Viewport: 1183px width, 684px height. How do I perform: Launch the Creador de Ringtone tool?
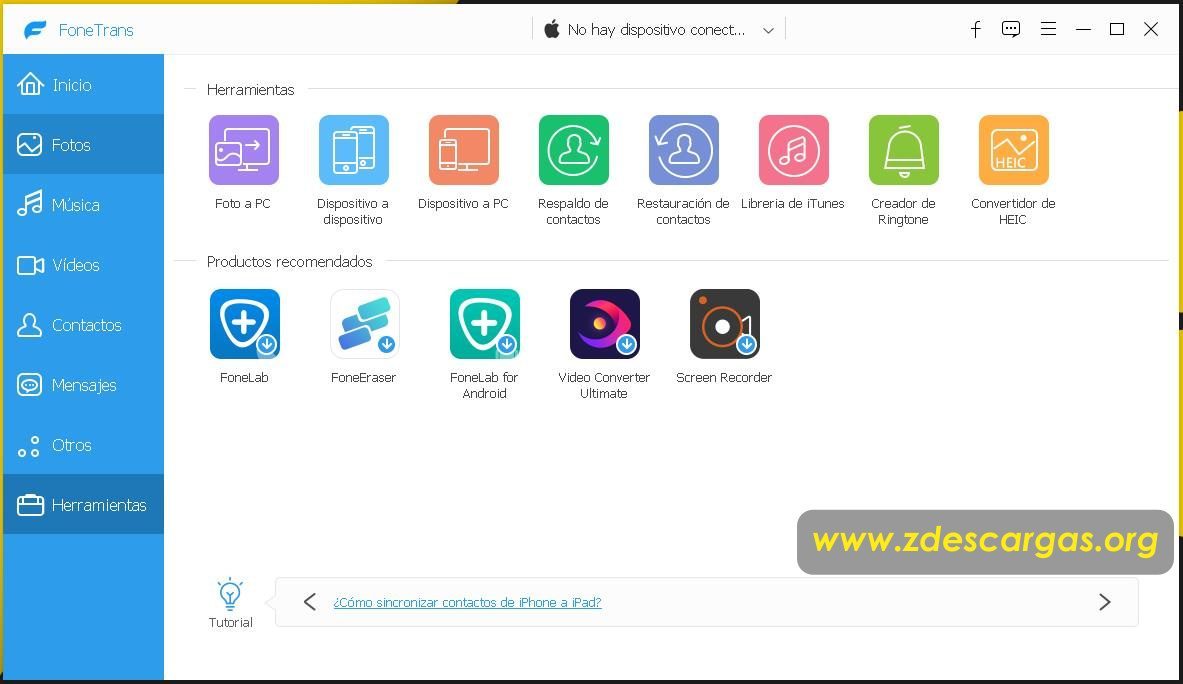[x=904, y=150]
